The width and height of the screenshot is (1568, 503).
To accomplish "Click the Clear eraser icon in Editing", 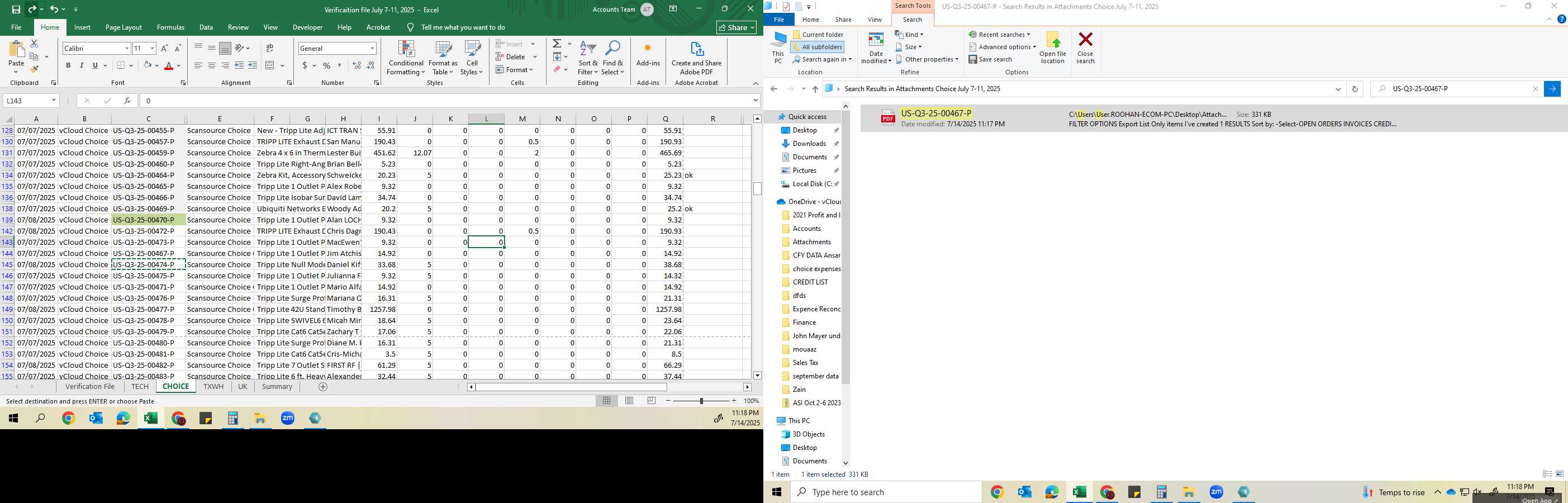I will point(557,69).
